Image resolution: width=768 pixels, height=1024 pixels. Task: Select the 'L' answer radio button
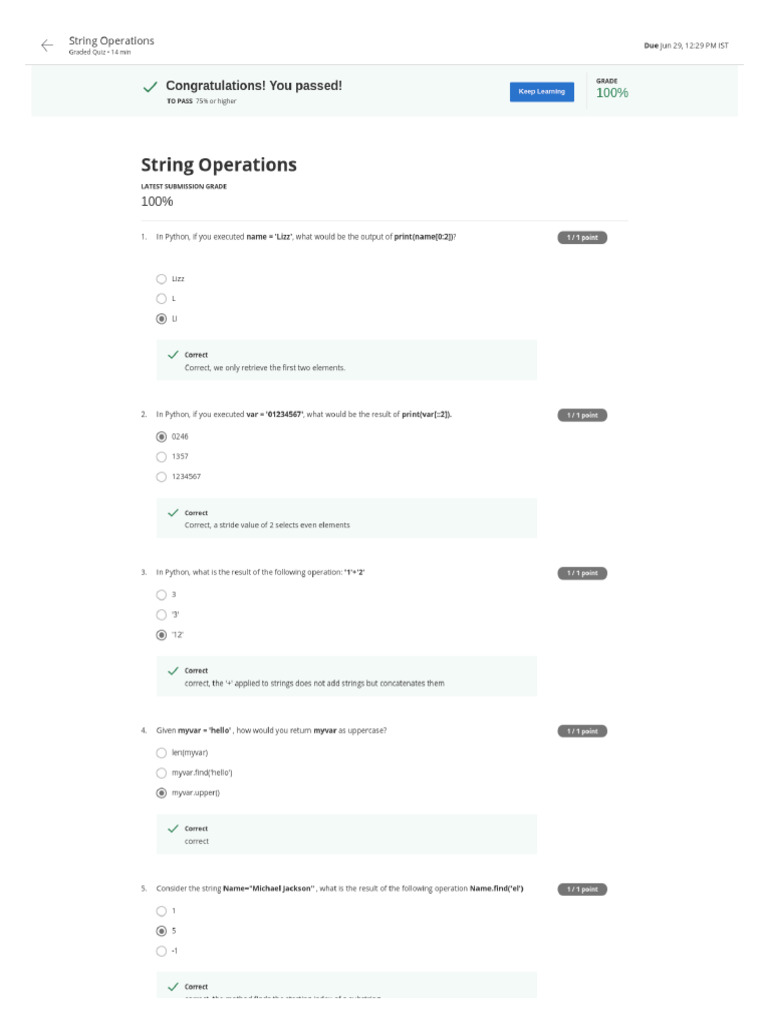pyautogui.click(x=161, y=299)
